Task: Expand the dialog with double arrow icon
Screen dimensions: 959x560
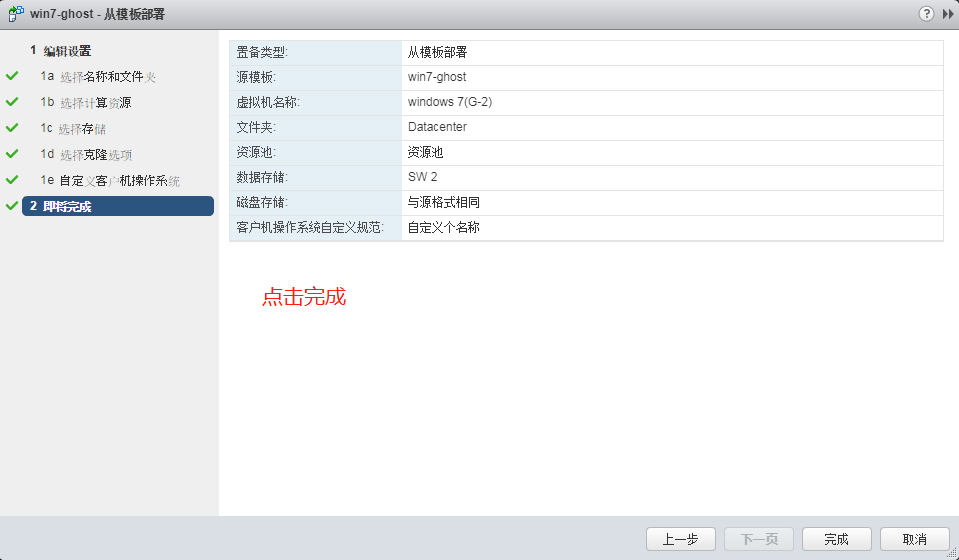Action: click(948, 14)
